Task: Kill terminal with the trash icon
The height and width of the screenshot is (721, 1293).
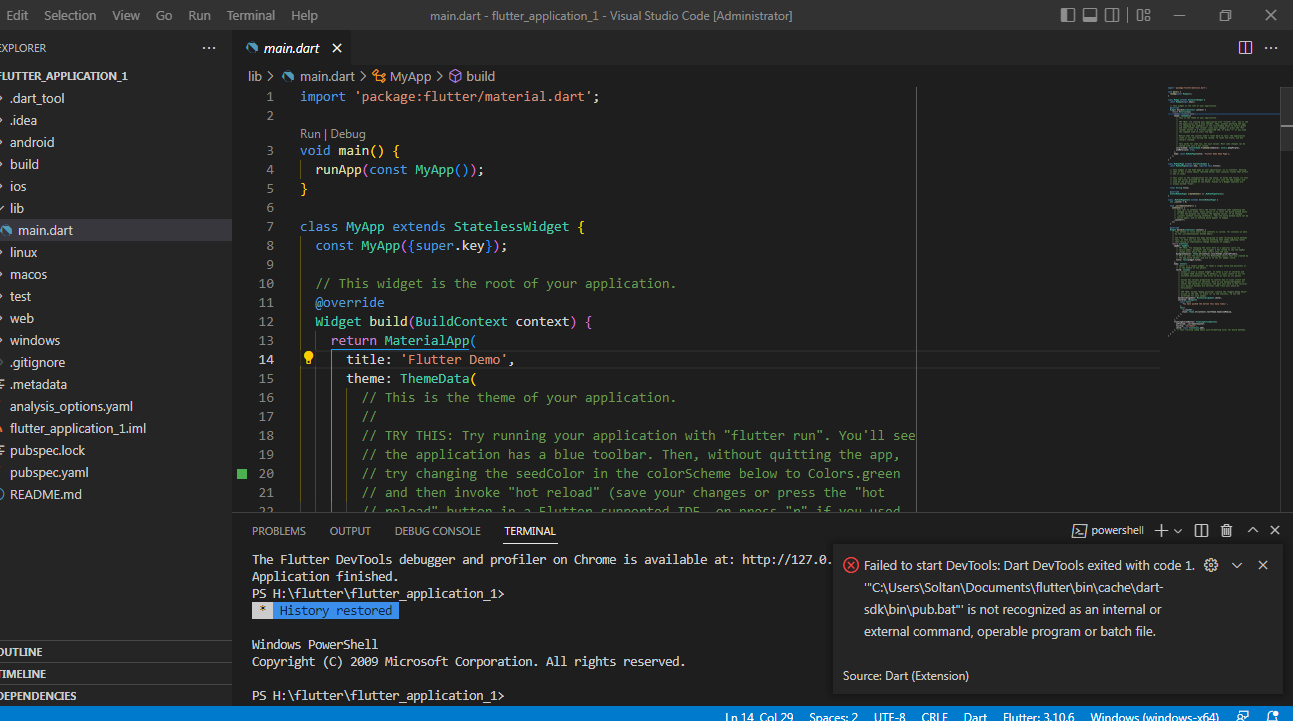Action: pyautogui.click(x=1226, y=530)
